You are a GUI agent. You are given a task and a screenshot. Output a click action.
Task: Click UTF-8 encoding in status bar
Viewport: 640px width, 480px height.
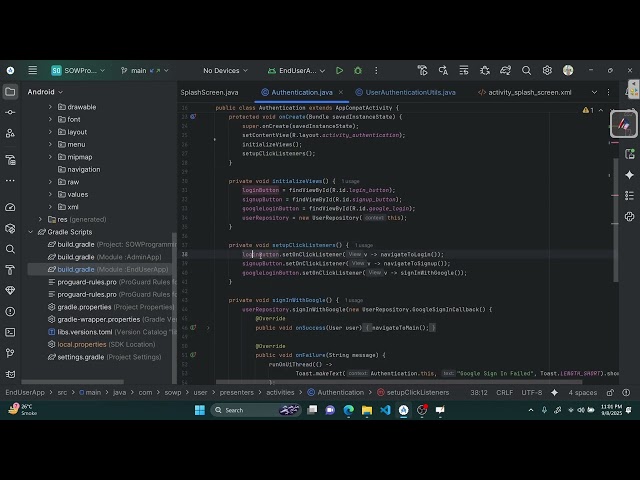tap(531, 393)
